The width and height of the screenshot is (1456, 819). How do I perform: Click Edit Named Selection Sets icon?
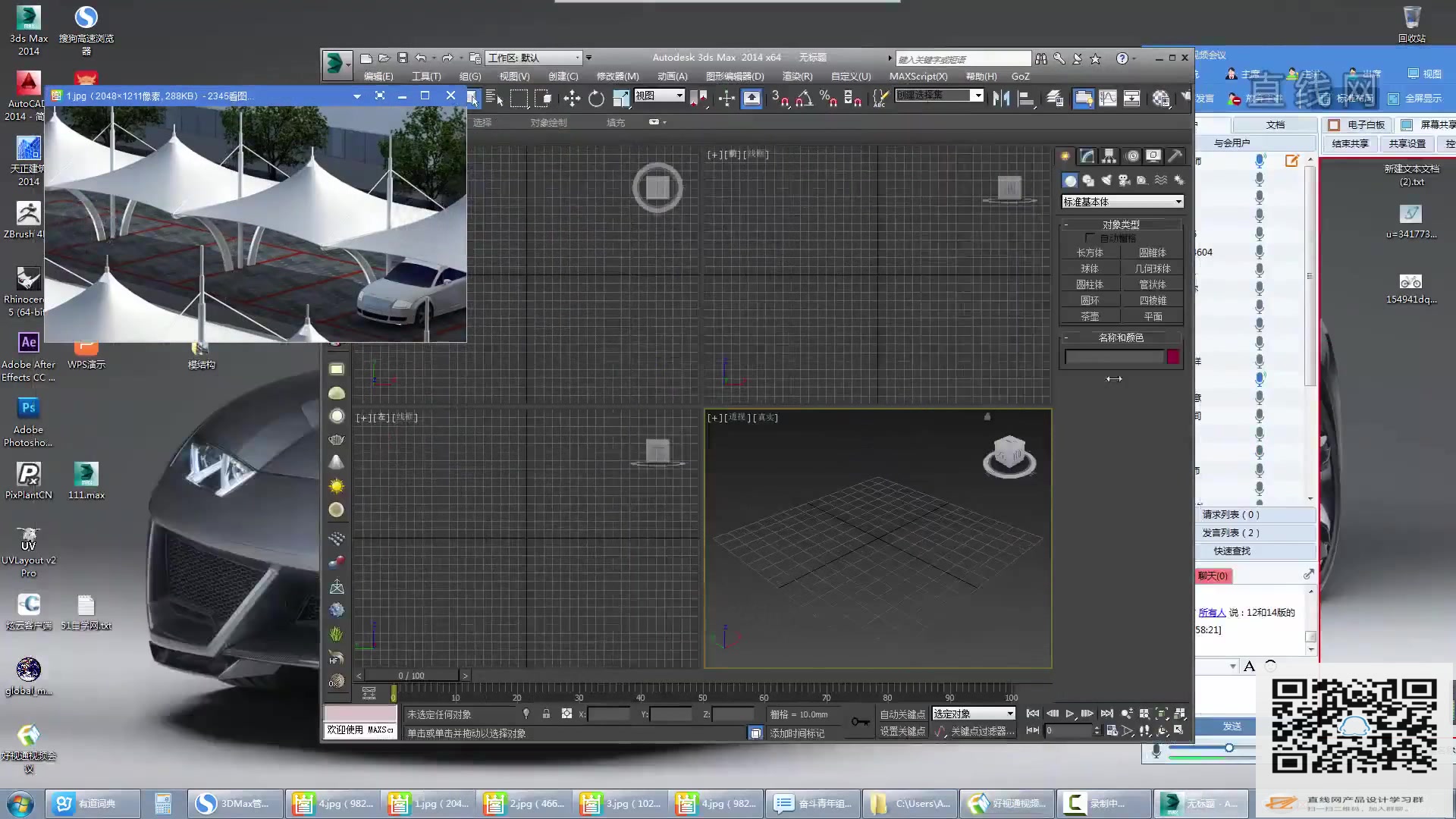(x=880, y=99)
